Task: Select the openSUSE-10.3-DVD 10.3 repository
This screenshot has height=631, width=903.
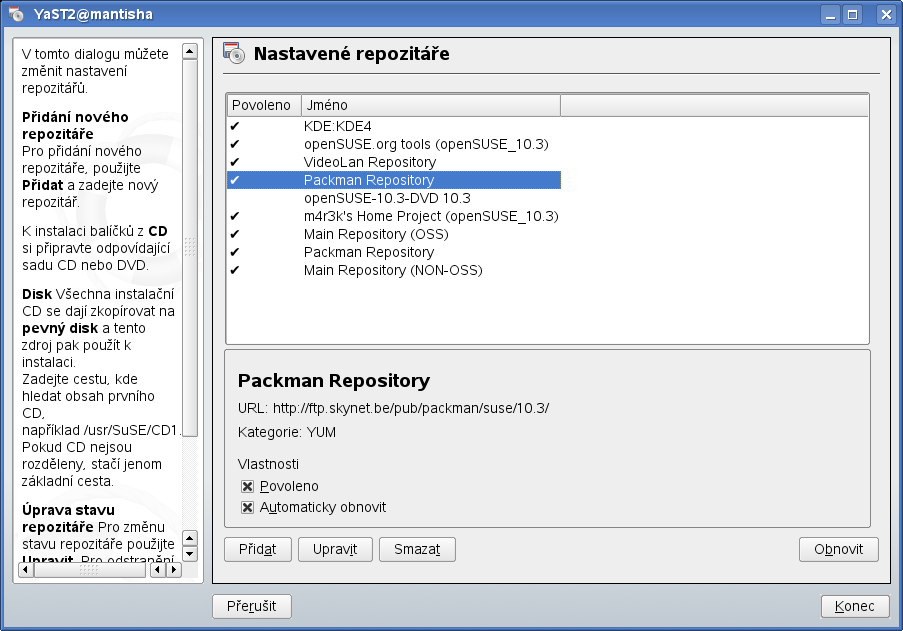Action: click(x=394, y=198)
